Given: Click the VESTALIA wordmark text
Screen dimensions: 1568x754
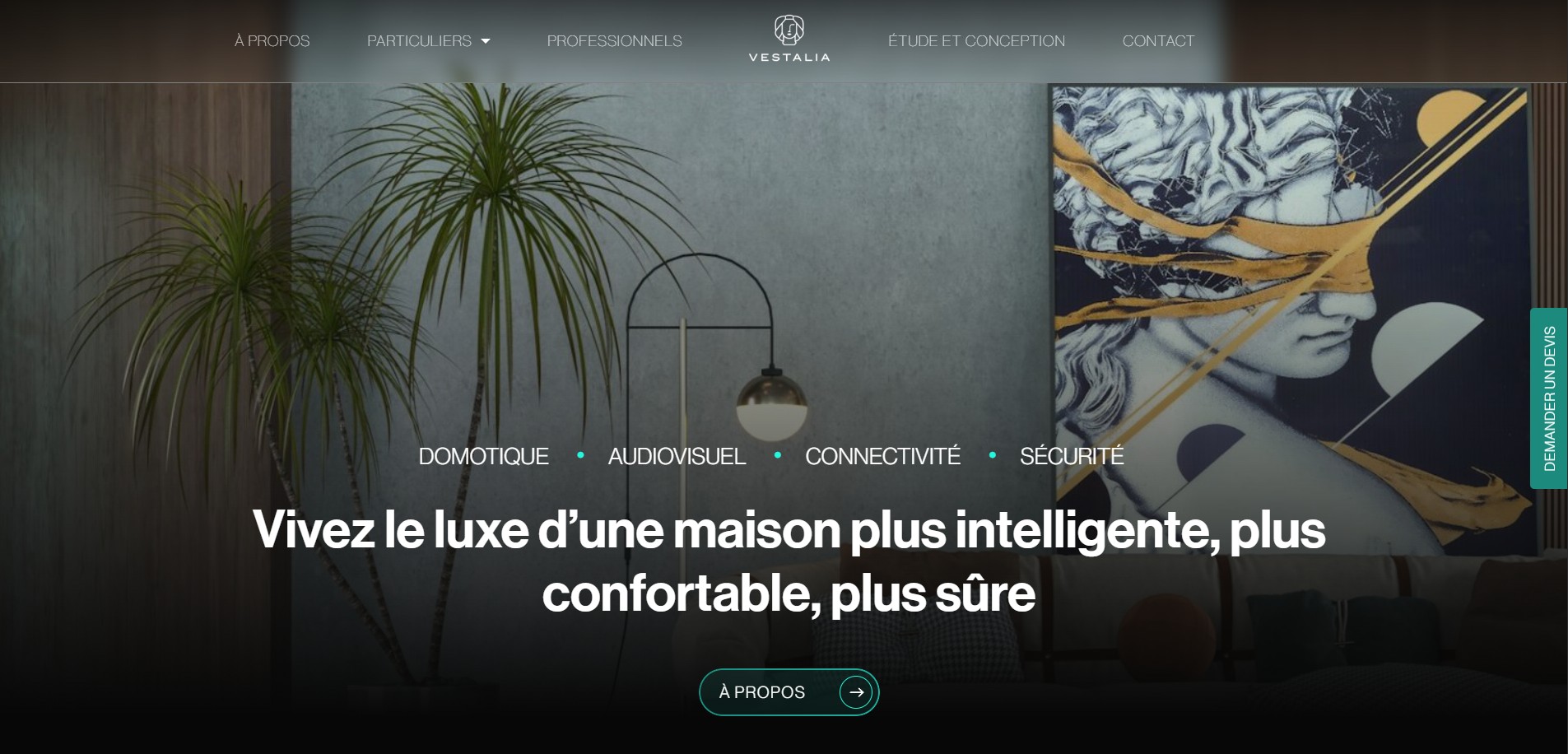Looking at the screenshot, I should coord(789,58).
